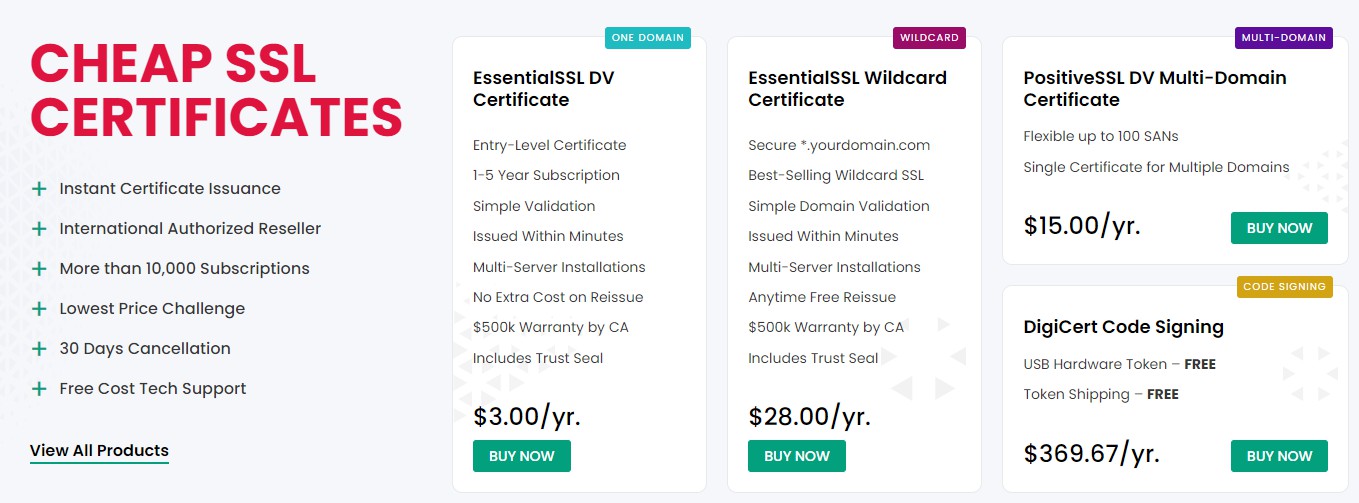Buy the PositiveSSL DV Multi-Domain Certificate

point(1279,228)
